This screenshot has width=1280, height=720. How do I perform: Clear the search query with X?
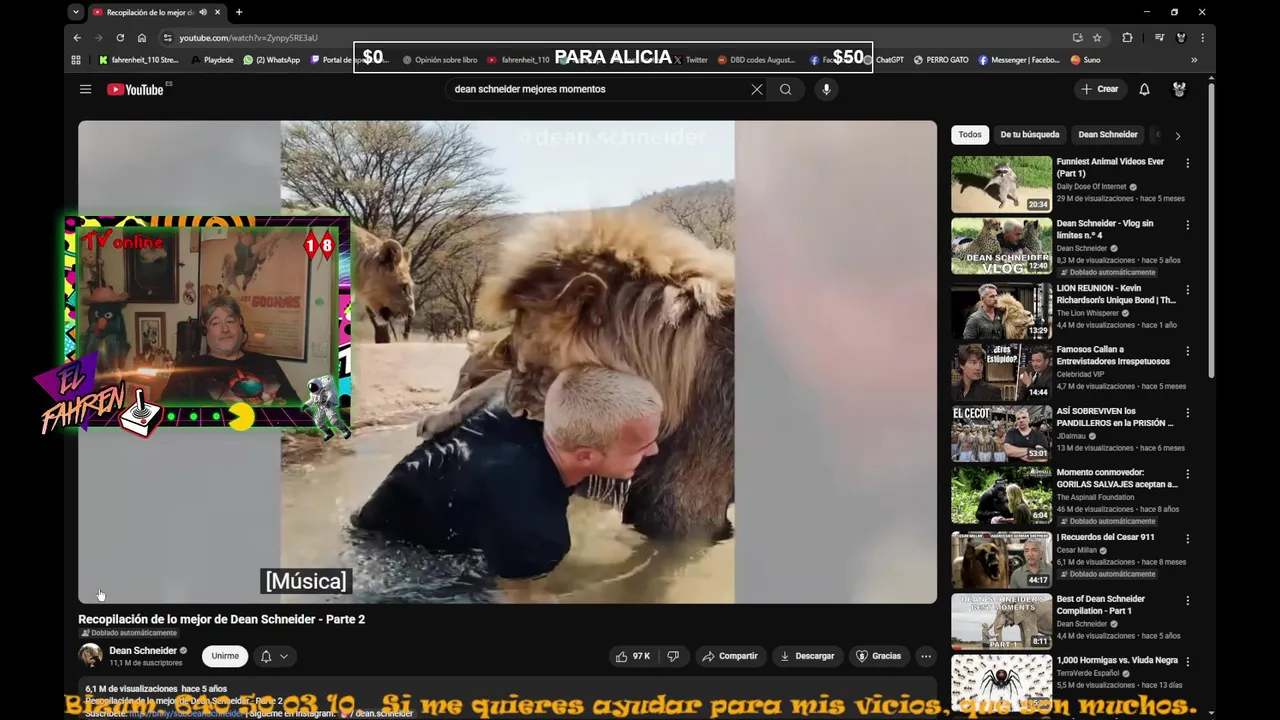pos(757,89)
